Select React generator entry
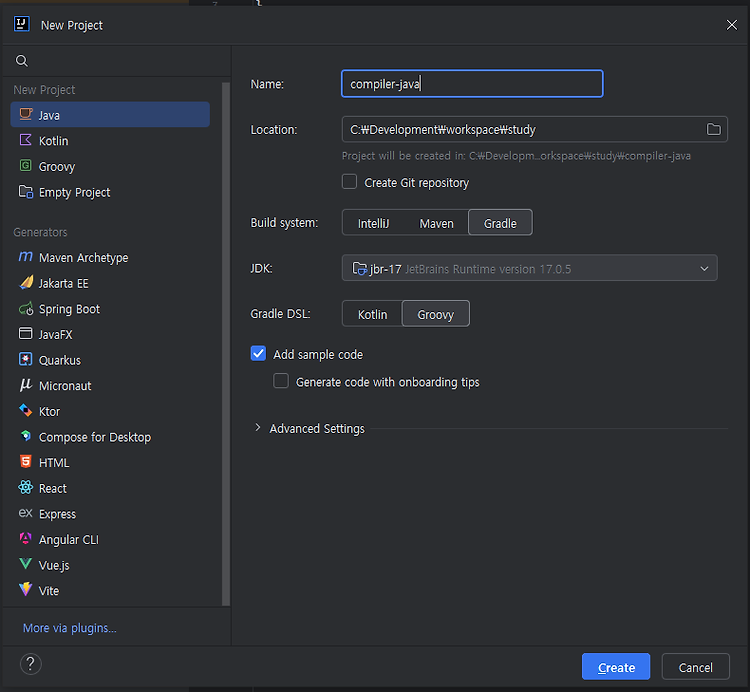Viewport: 750px width, 692px height. tap(110, 488)
